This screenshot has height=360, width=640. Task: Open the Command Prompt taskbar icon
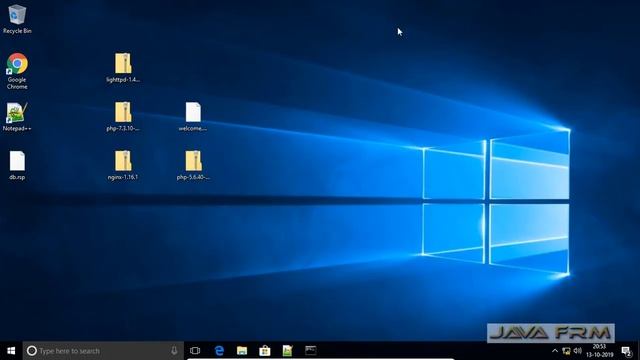point(311,351)
